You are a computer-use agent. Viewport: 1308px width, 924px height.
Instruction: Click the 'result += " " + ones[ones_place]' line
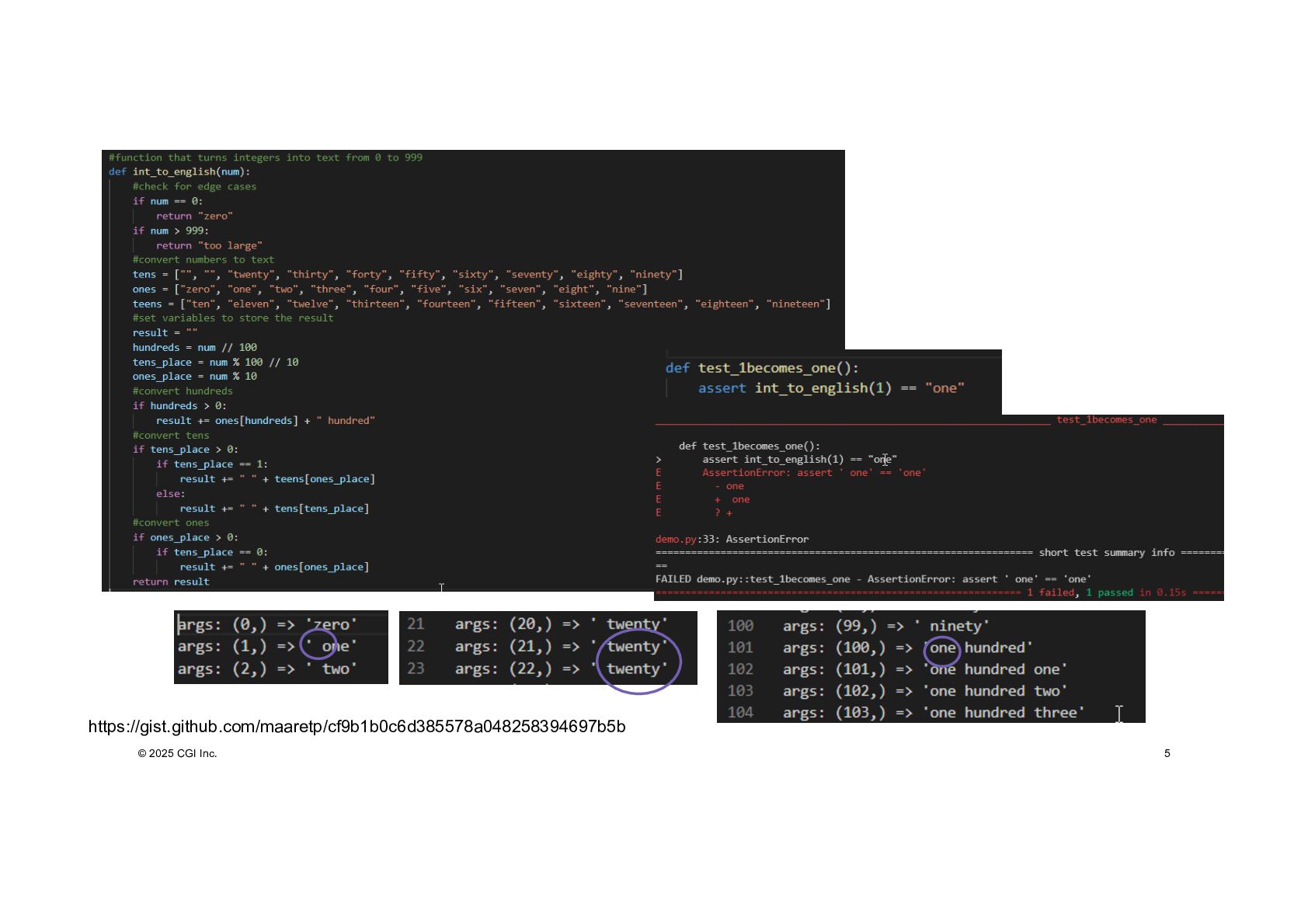pyautogui.click(x=274, y=567)
